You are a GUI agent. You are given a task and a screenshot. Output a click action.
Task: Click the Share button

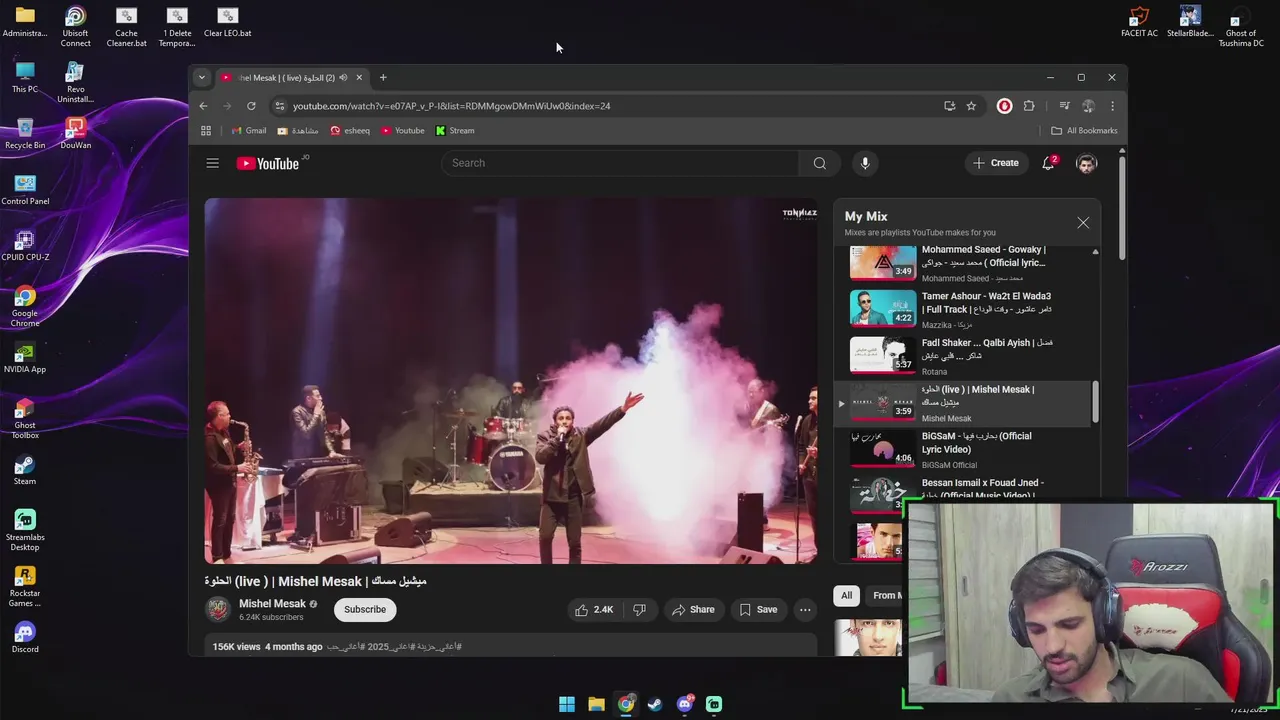(693, 609)
